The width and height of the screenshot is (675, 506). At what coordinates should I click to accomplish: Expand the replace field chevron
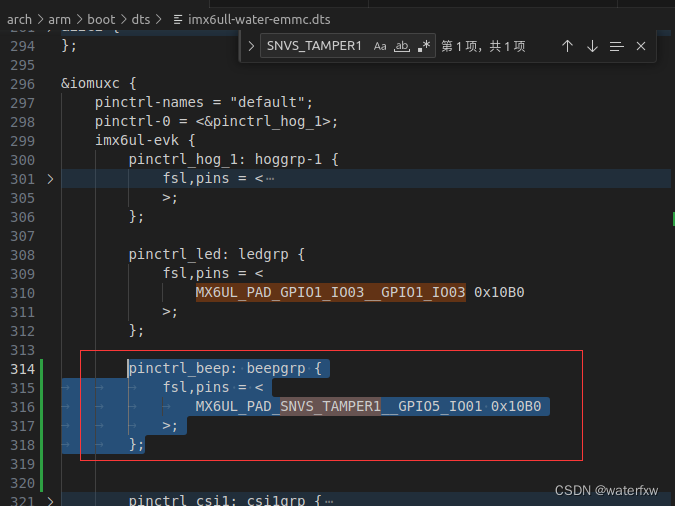pyautogui.click(x=251, y=46)
